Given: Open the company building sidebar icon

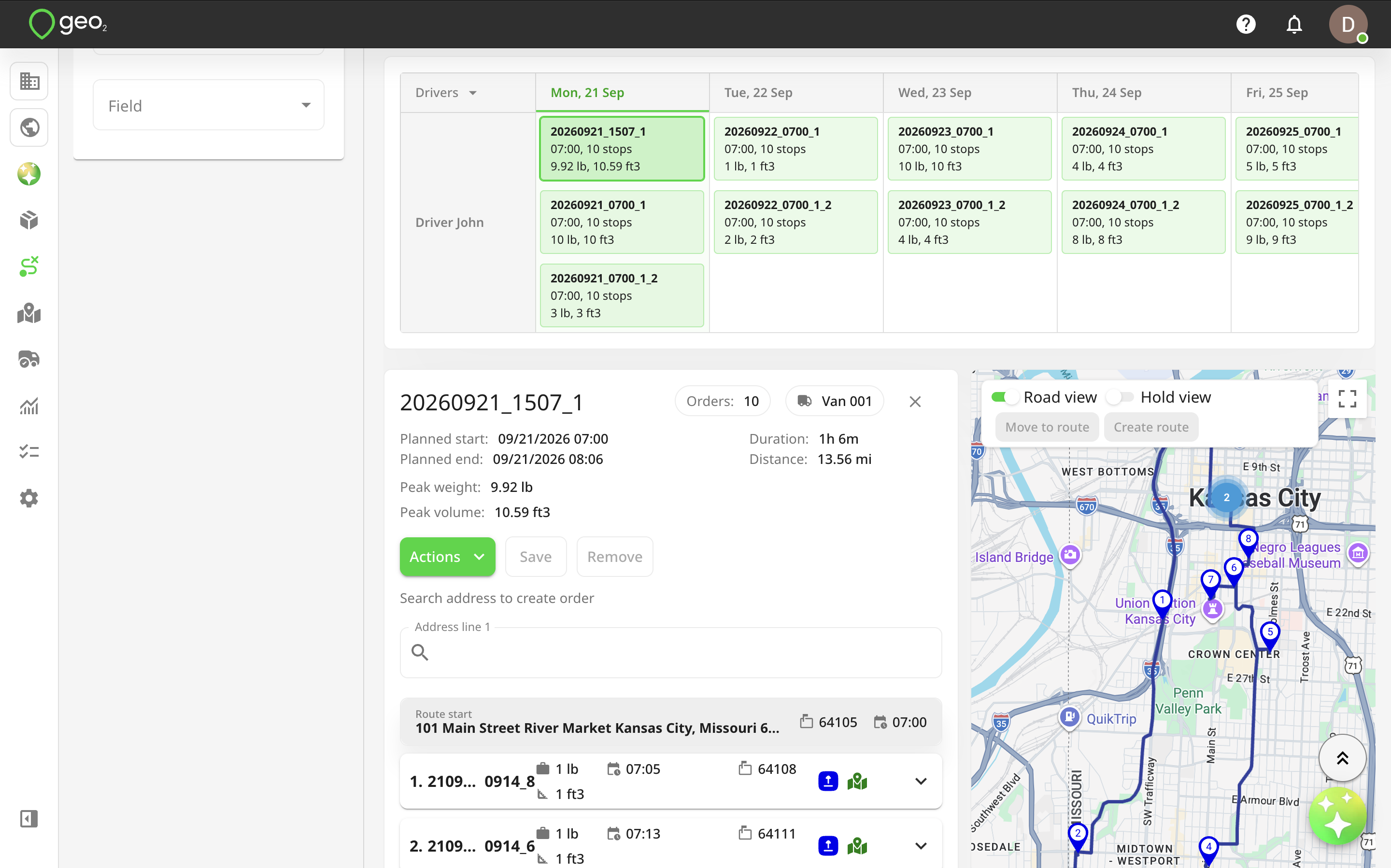Looking at the screenshot, I should 29,81.
